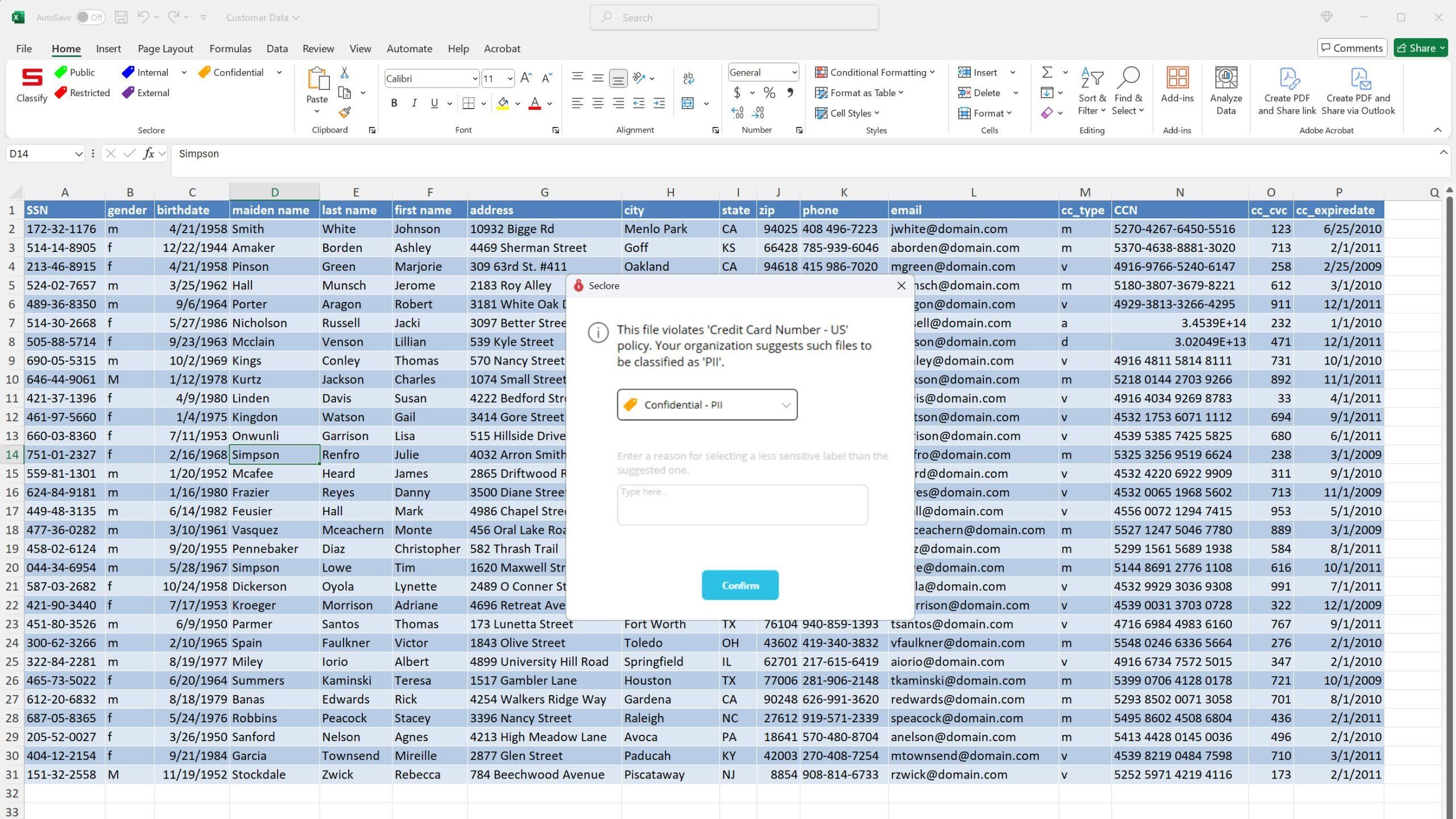Apply the yellow Fill Color swatch
Viewport: 1456px width, 819px height.
(503, 103)
